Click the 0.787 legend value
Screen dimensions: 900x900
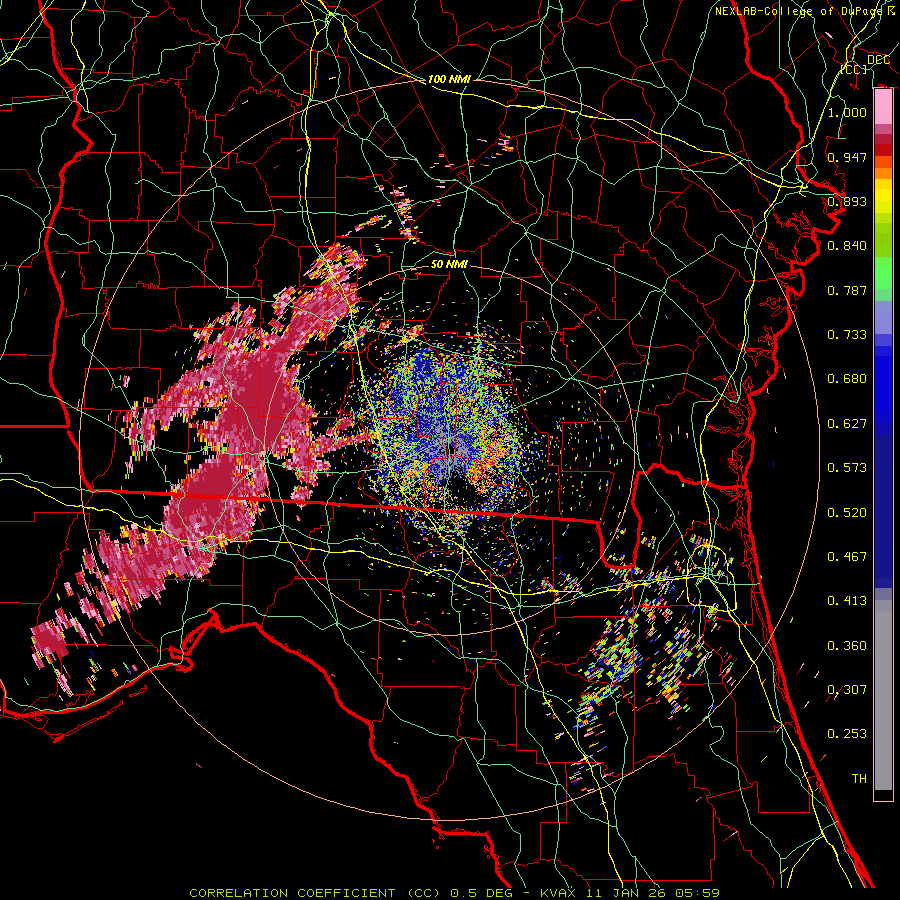847,290
